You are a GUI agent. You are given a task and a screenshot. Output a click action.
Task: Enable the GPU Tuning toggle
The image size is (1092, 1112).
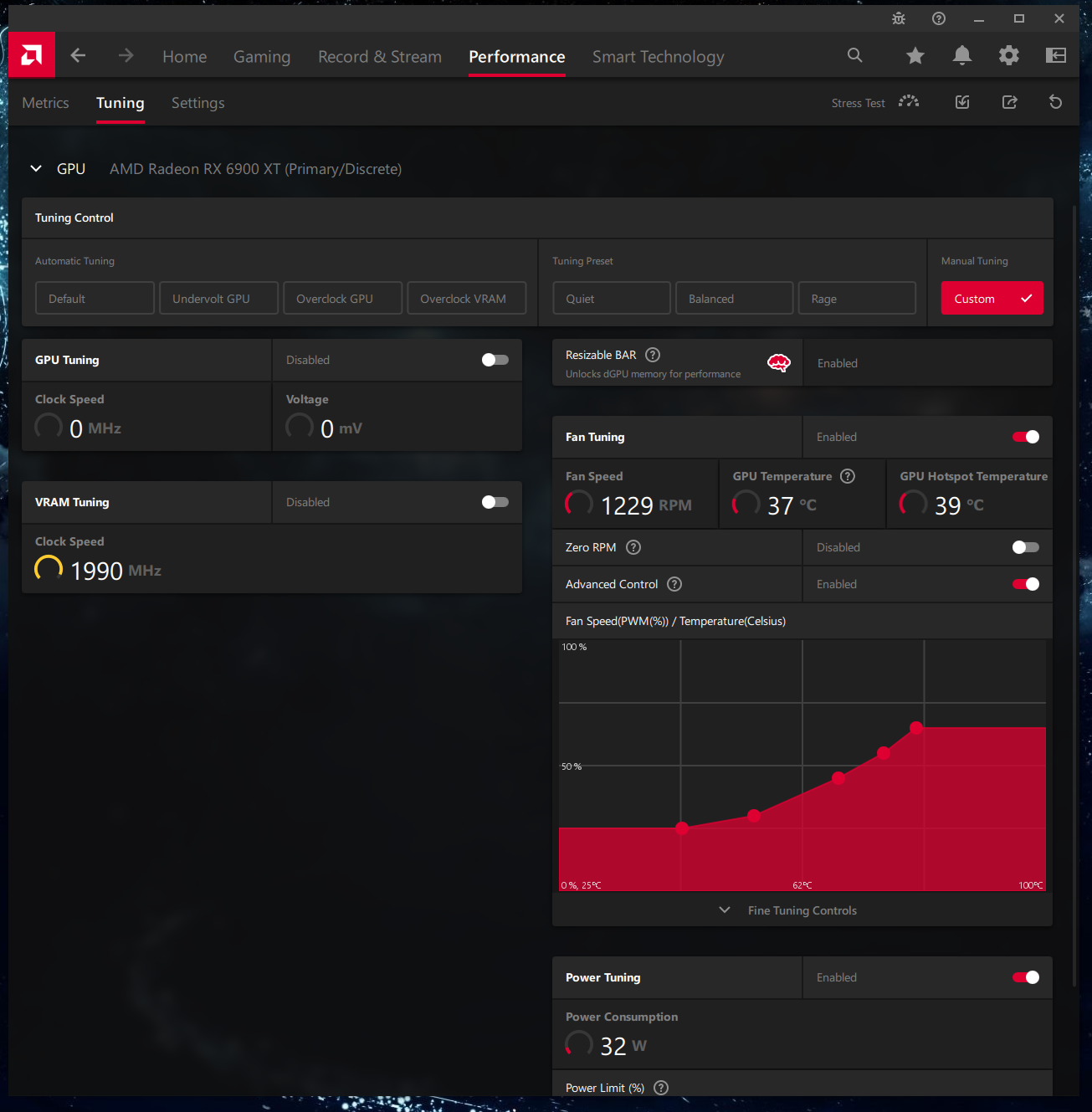click(x=495, y=360)
